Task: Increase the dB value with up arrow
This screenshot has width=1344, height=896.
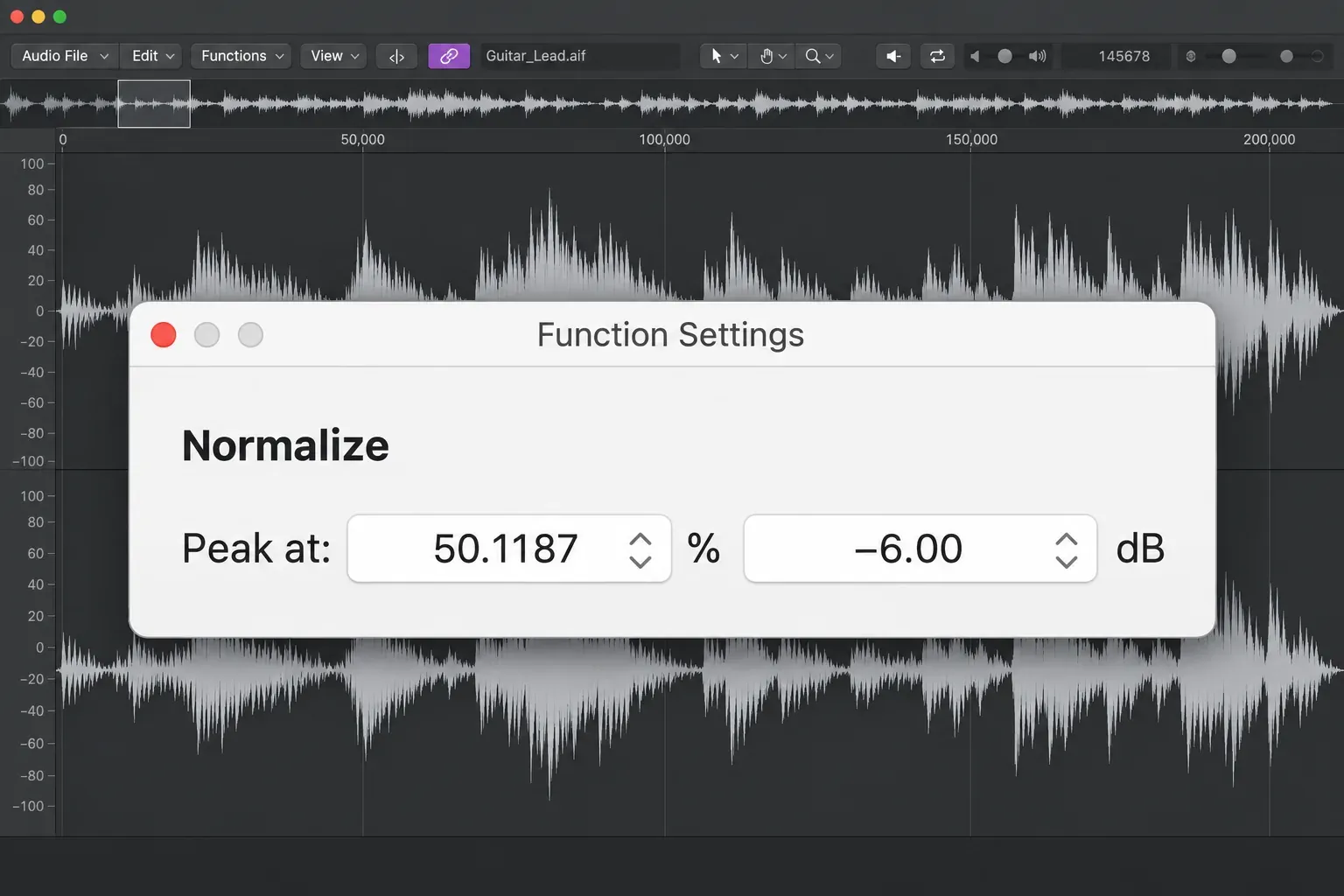Action: [1066, 539]
